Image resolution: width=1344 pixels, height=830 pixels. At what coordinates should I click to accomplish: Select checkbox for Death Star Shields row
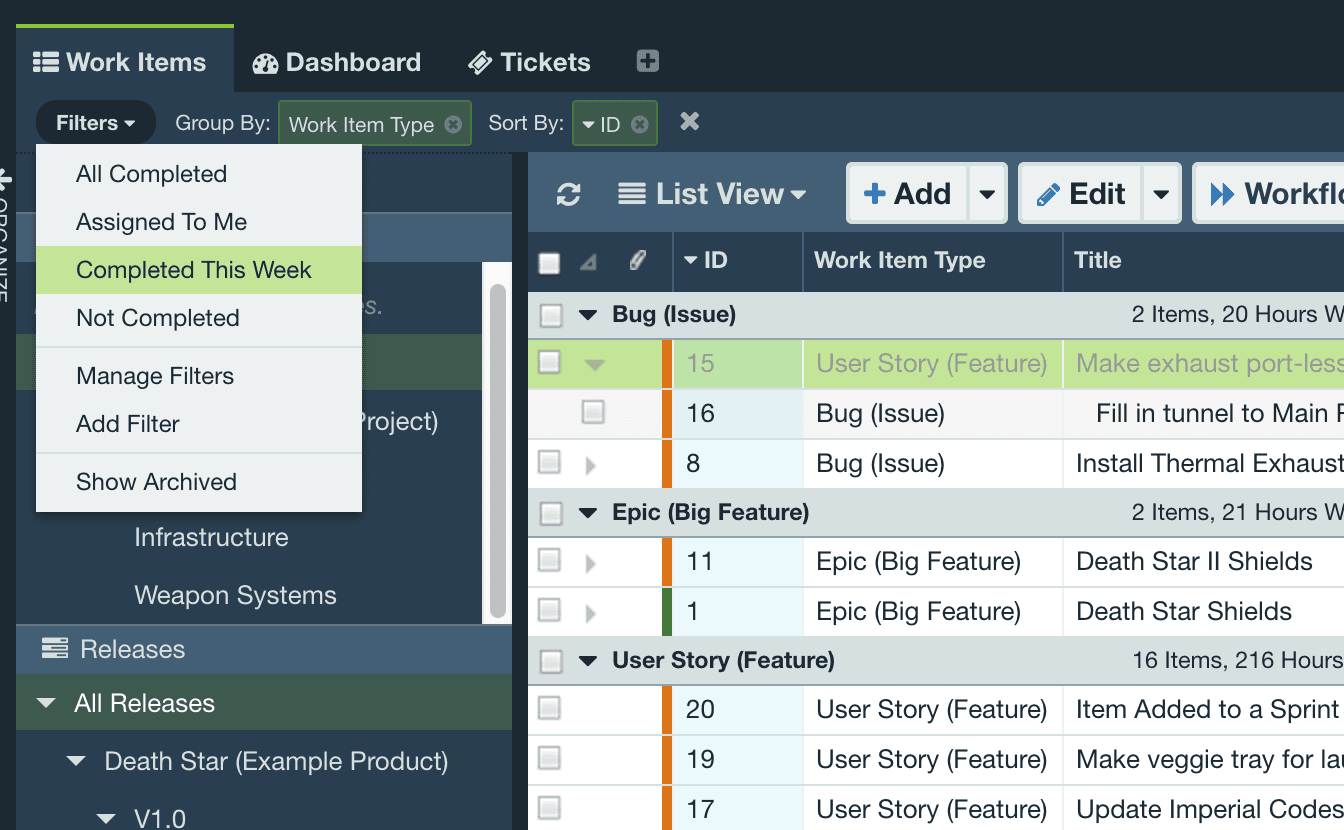549,610
